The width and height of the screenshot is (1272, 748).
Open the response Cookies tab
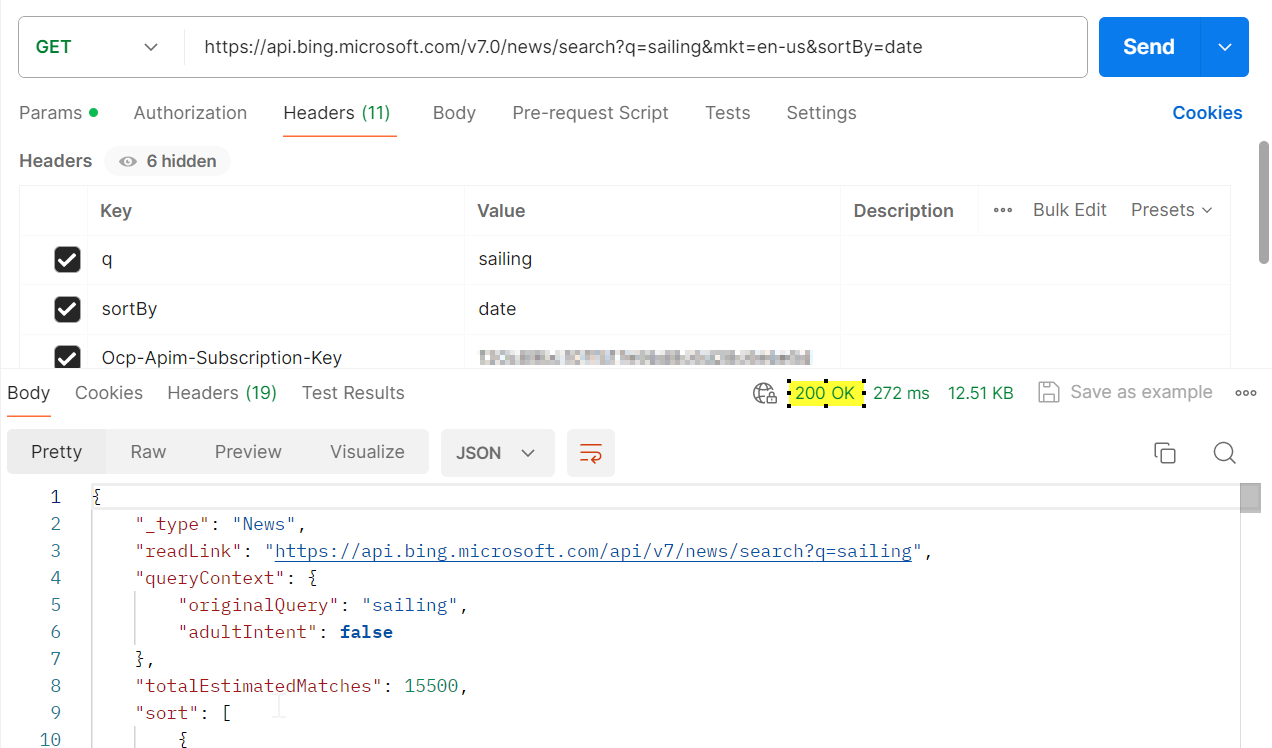tap(109, 393)
